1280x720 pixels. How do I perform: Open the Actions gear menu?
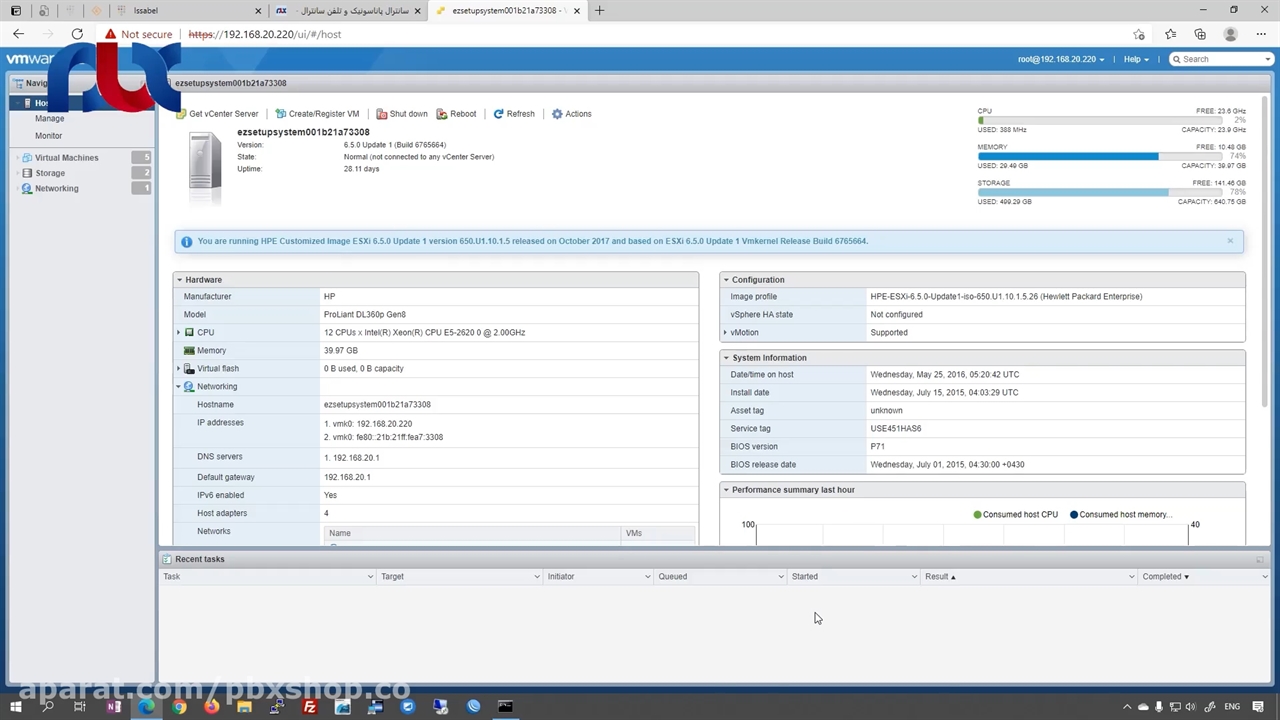click(557, 114)
